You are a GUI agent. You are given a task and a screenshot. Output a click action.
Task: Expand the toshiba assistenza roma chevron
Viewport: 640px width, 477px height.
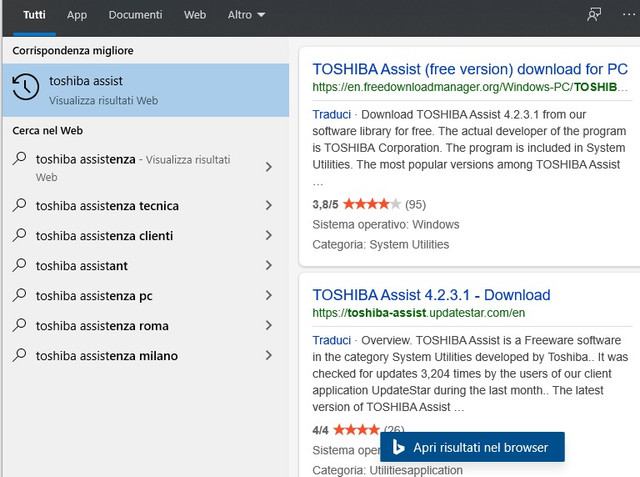[269, 326]
